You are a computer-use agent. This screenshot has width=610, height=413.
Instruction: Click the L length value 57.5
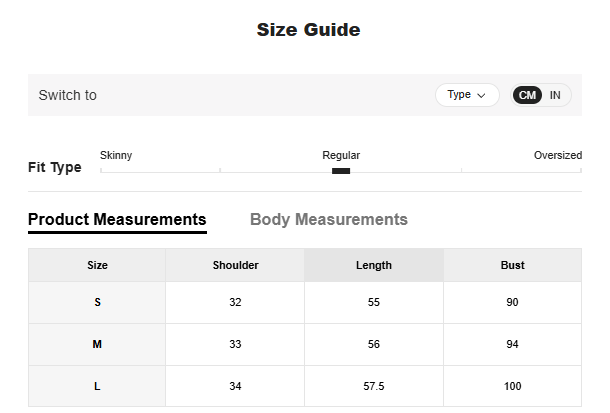tap(374, 386)
